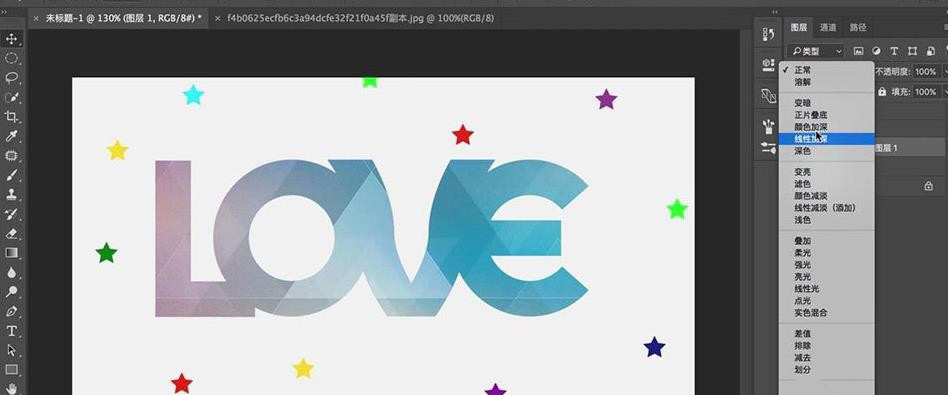This screenshot has width=948, height=395.
Task: Choose 叠加 blend mode
Action: tap(826, 241)
